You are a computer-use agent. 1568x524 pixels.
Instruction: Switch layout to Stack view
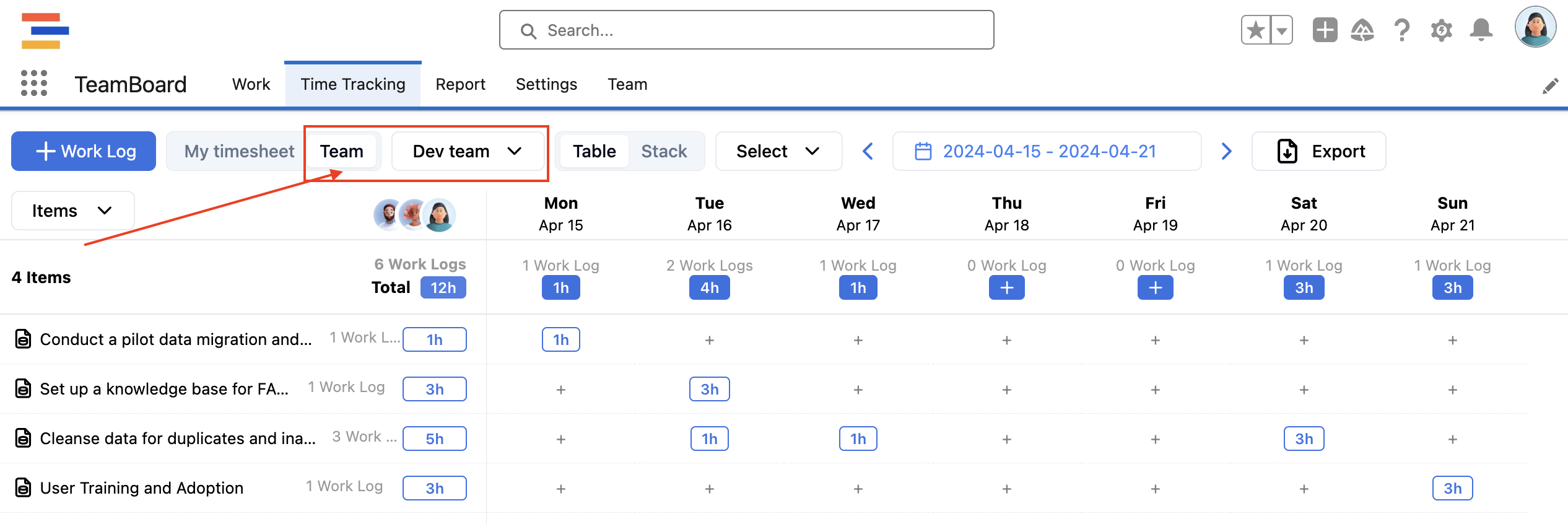click(x=664, y=151)
